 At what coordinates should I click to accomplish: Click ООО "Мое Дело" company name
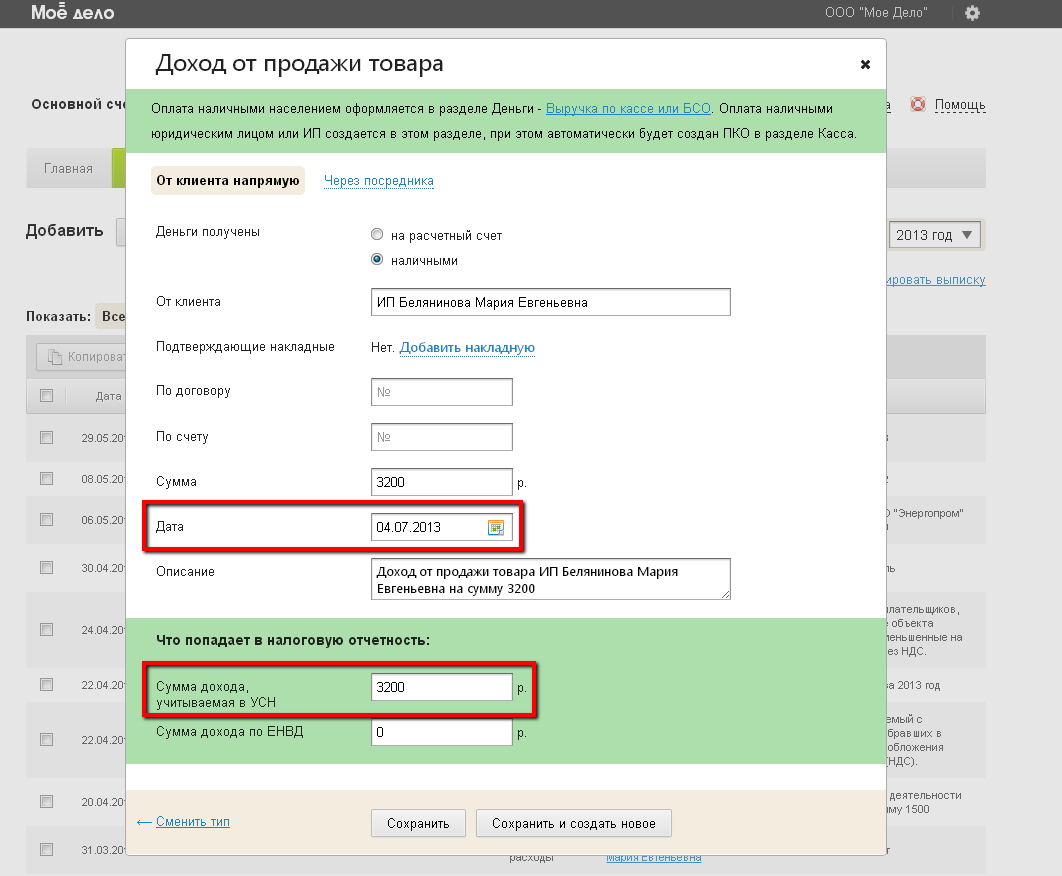pyautogui.click(x=876, y=12)
